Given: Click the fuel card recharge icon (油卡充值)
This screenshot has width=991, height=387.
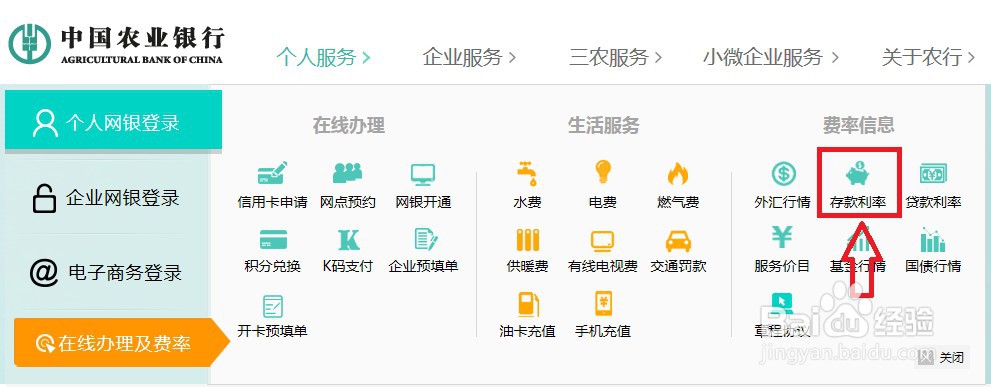Looking at the screenshot, I should pyautogui.click(x=527, y=305).
